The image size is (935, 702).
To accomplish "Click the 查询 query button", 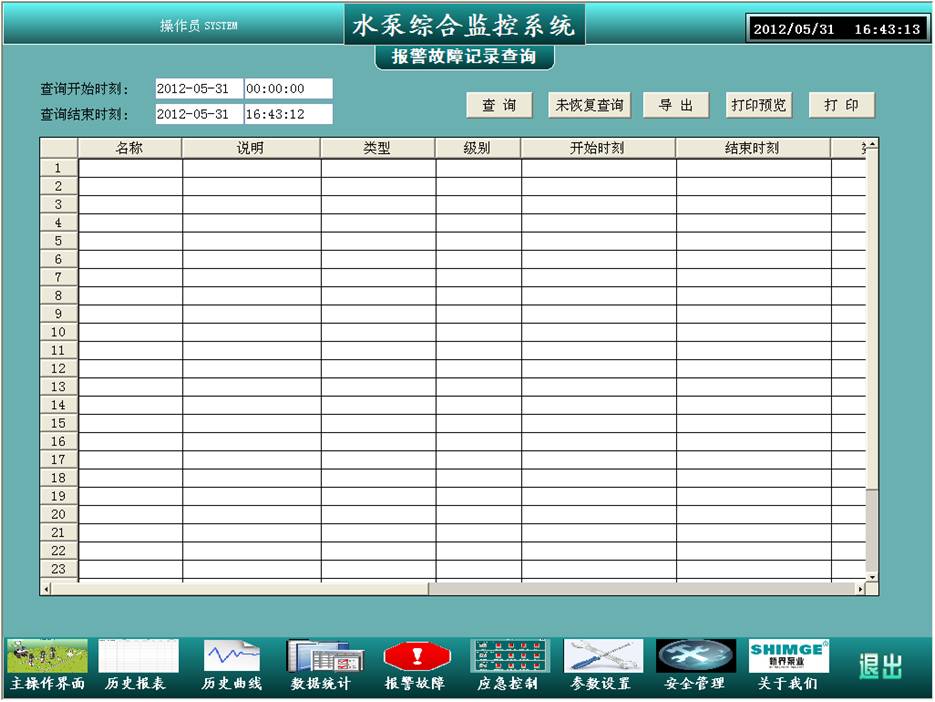I will [500, 106].
